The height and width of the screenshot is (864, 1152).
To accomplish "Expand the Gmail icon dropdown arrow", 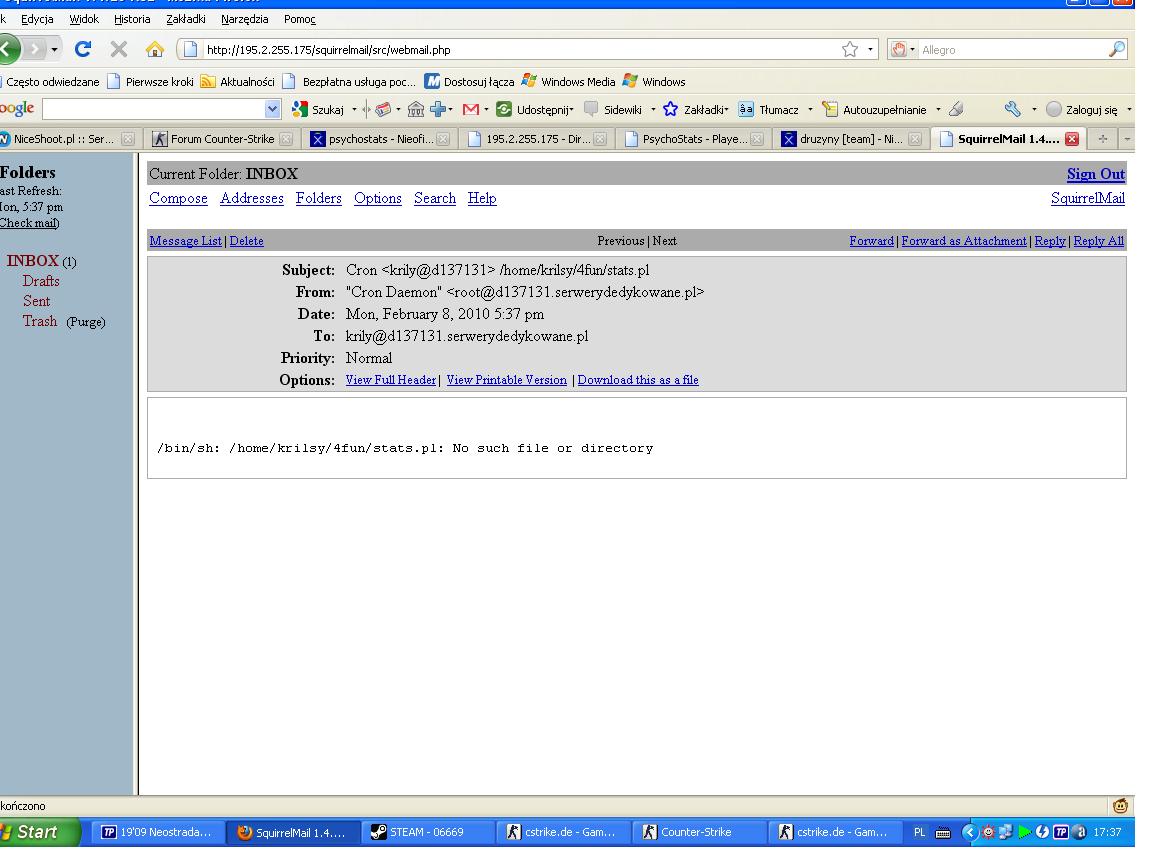I will coord(486,109).
